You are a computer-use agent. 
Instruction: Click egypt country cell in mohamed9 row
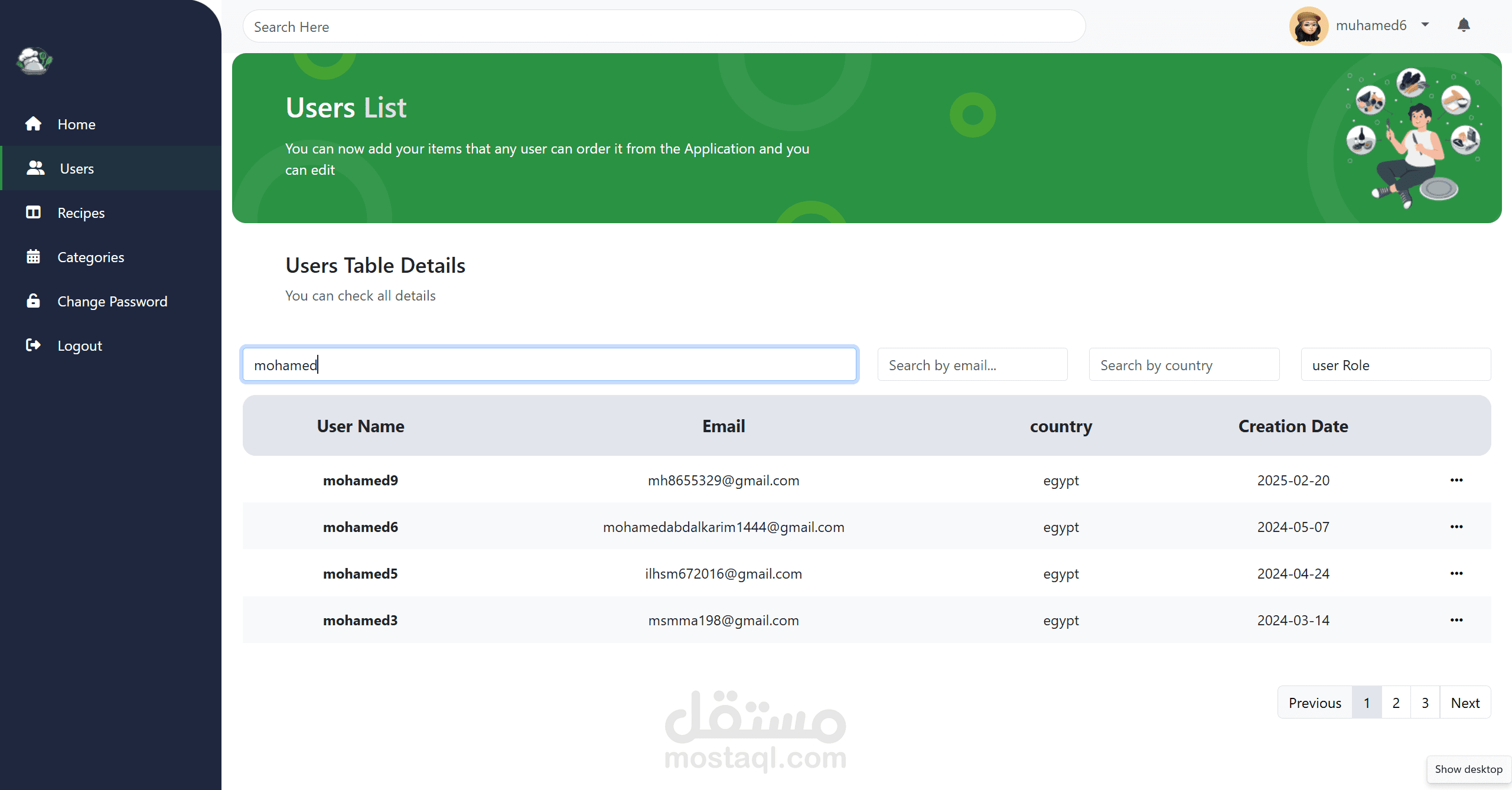coord(1061,481)
